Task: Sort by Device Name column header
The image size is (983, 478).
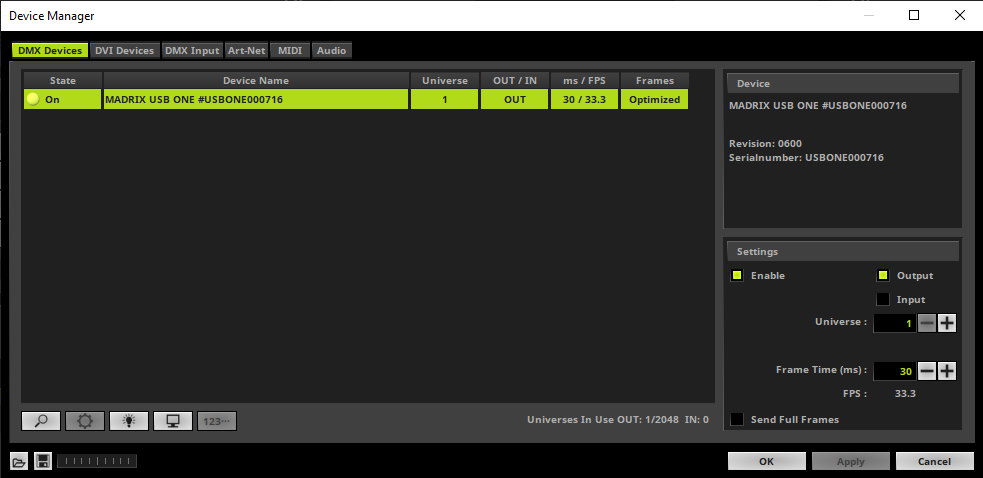Action: click(x=256, y=80)
